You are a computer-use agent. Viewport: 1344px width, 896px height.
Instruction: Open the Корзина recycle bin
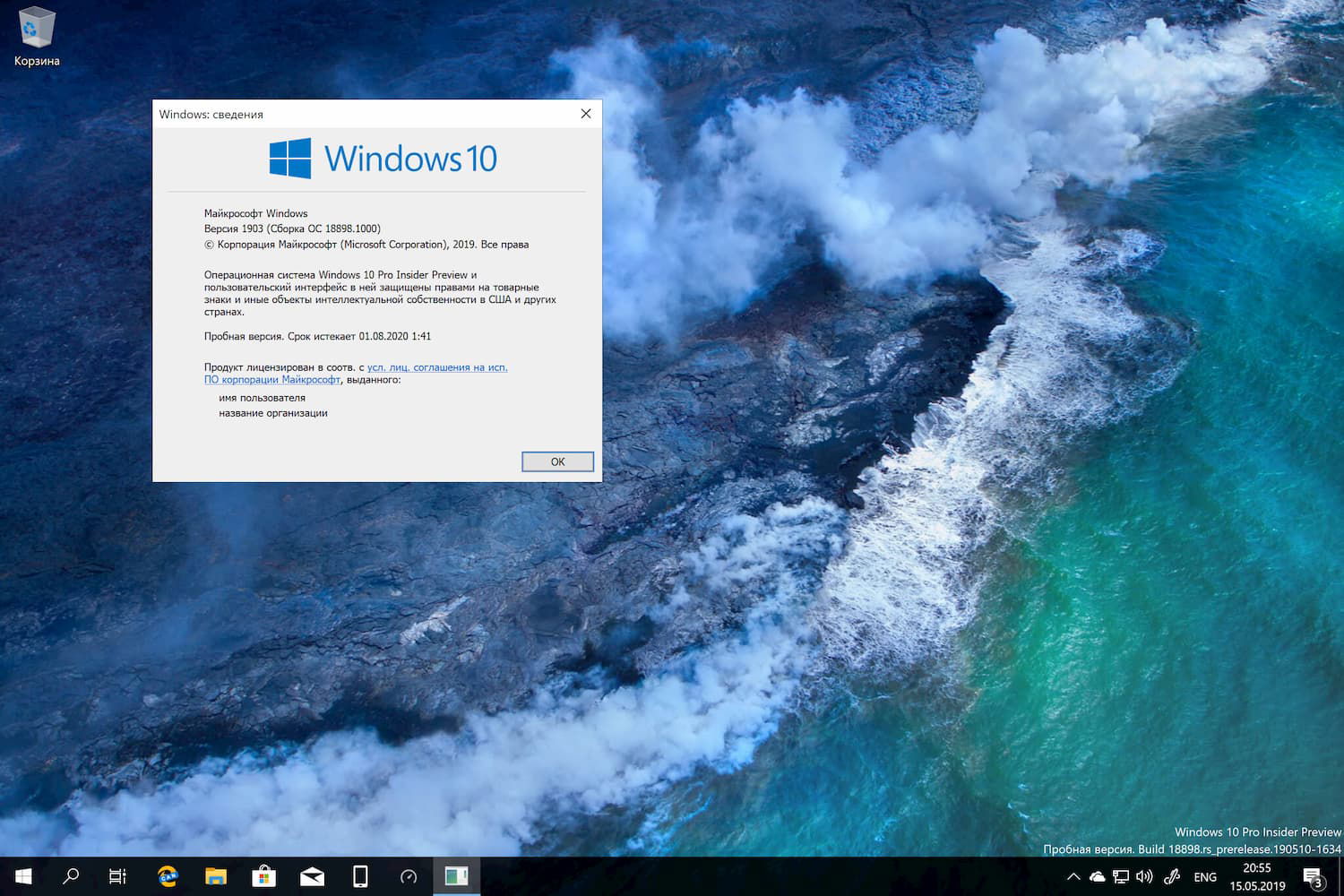36,27
